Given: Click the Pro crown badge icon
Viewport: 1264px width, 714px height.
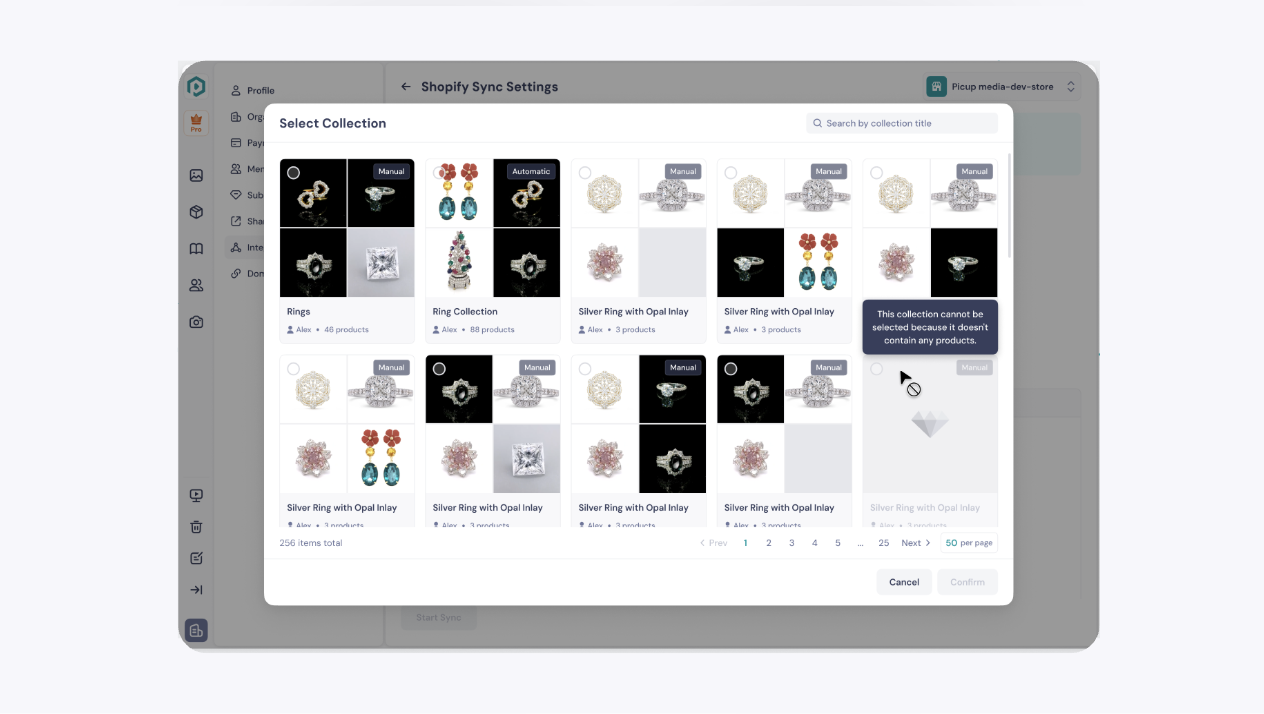Looking at the screenshot, I should 196,123.
